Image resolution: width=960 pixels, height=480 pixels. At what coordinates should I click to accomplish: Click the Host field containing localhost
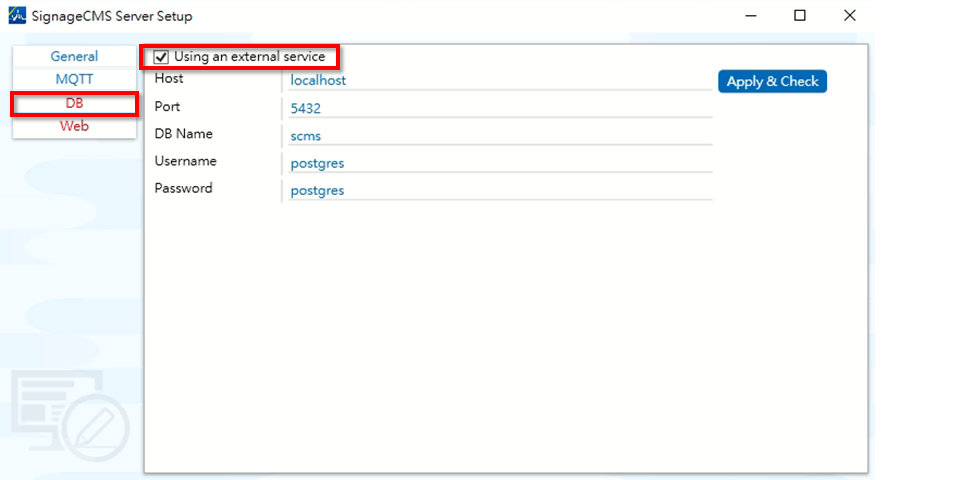498,80
